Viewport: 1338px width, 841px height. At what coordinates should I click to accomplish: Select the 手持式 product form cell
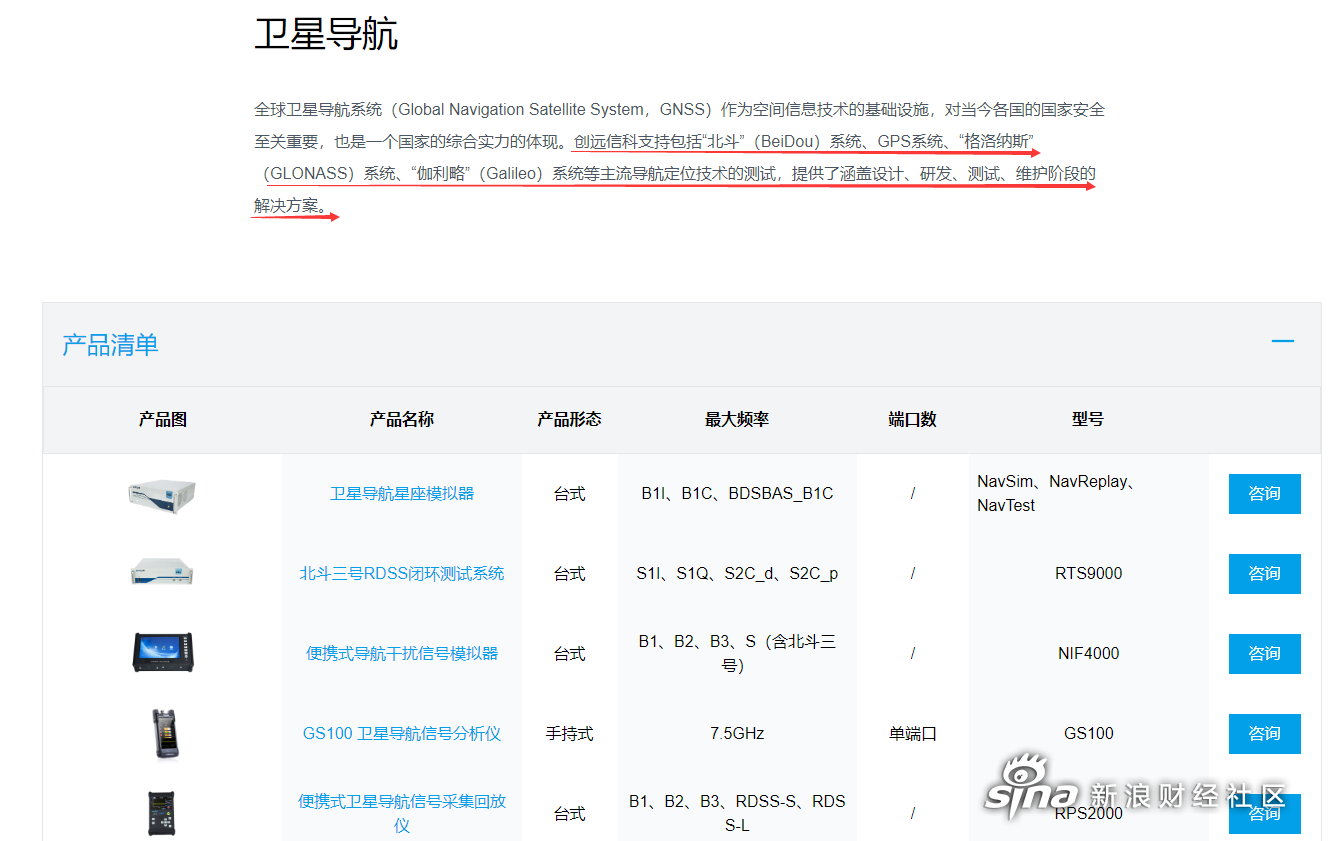coord(569,734)
